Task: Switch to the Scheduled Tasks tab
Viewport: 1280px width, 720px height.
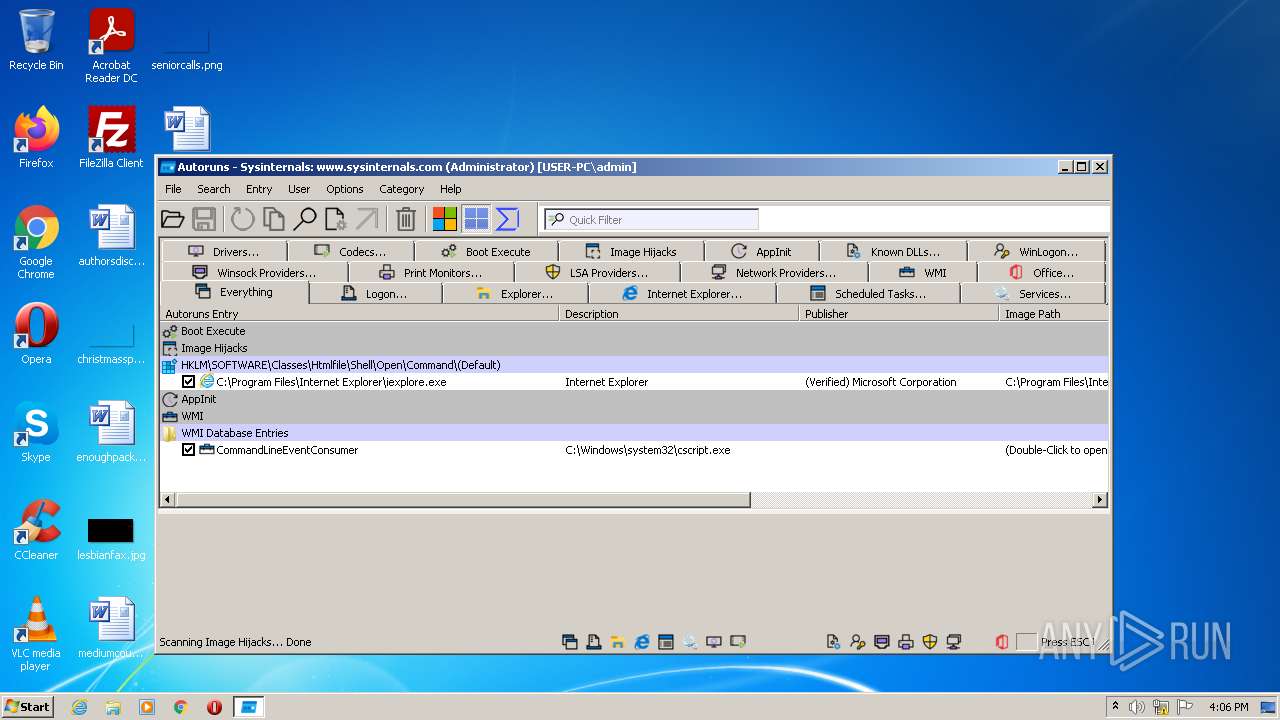Action: [868, 294]
